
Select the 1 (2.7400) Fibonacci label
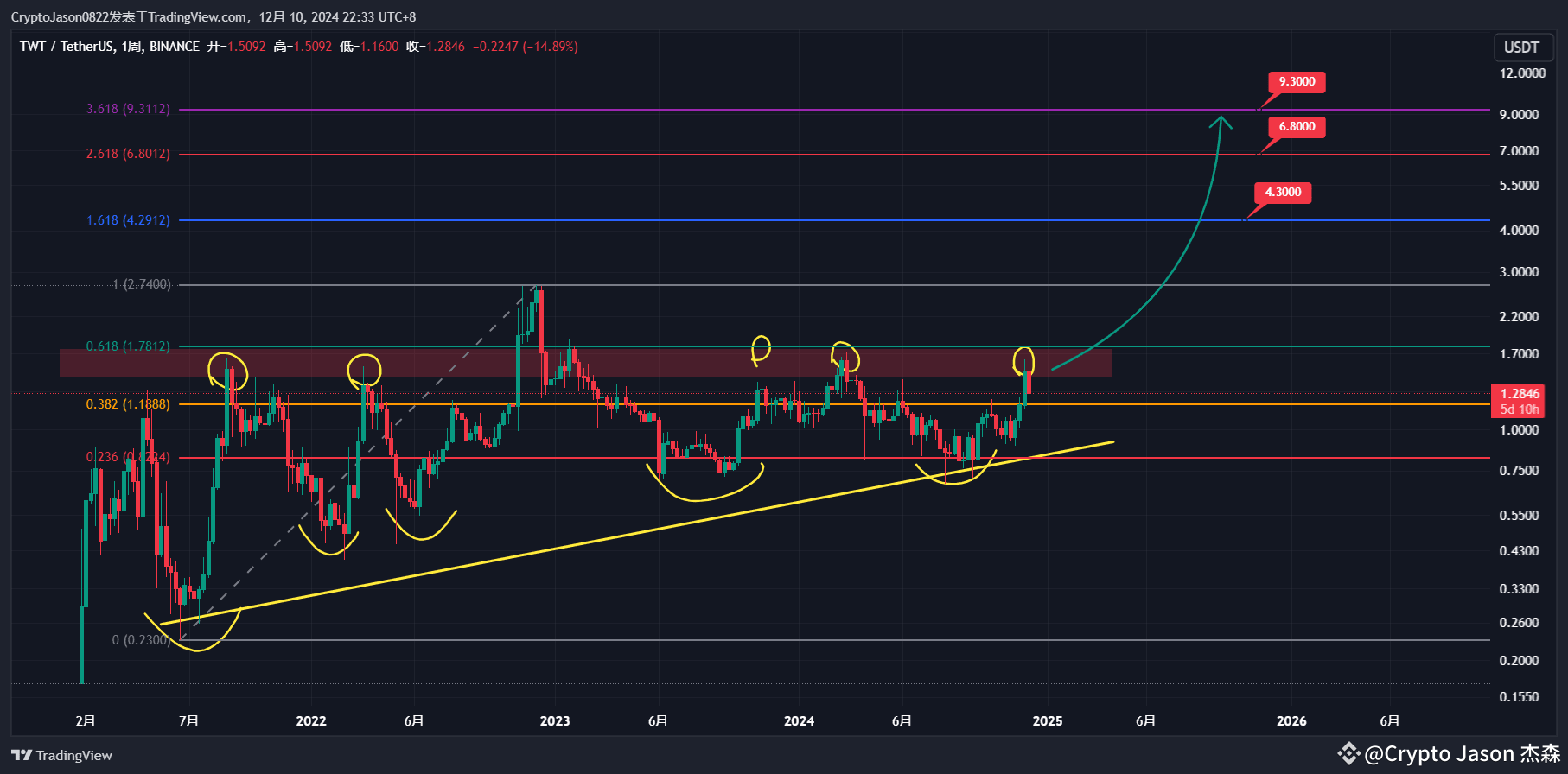coord(142,284)
